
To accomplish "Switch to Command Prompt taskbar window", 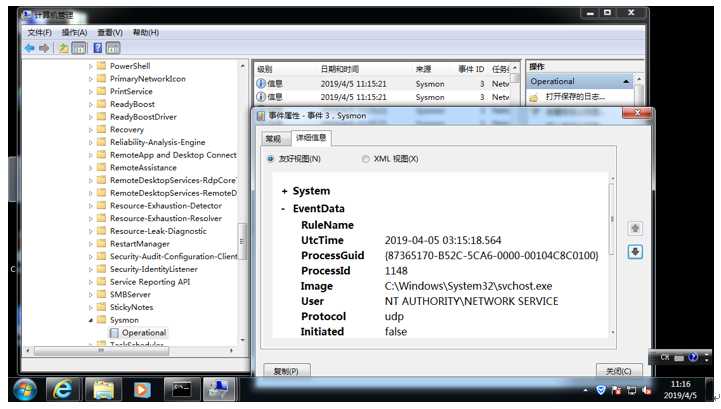I will pyautogui.click(x=182, y=390).
